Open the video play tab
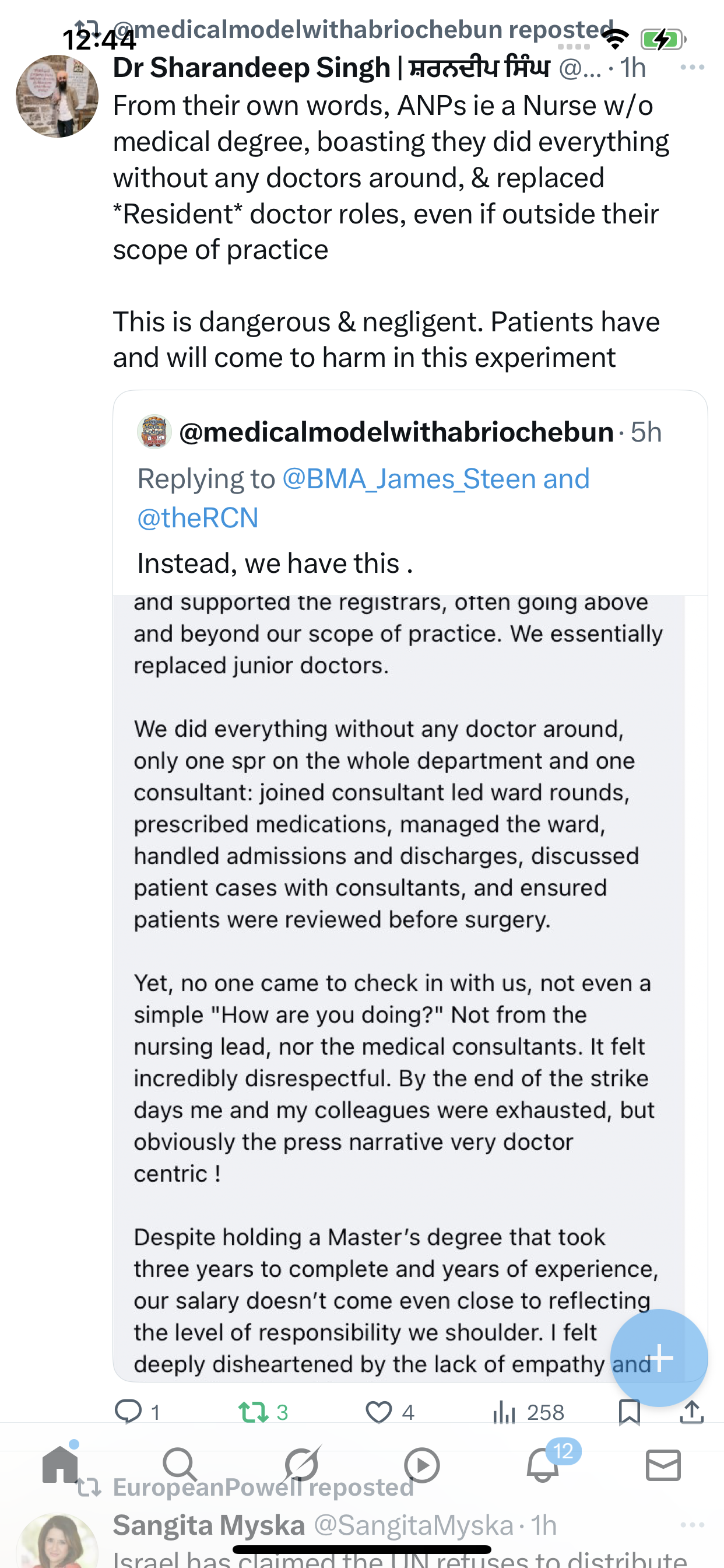Screen dimensions: 724x1568 coord(421,1466)
